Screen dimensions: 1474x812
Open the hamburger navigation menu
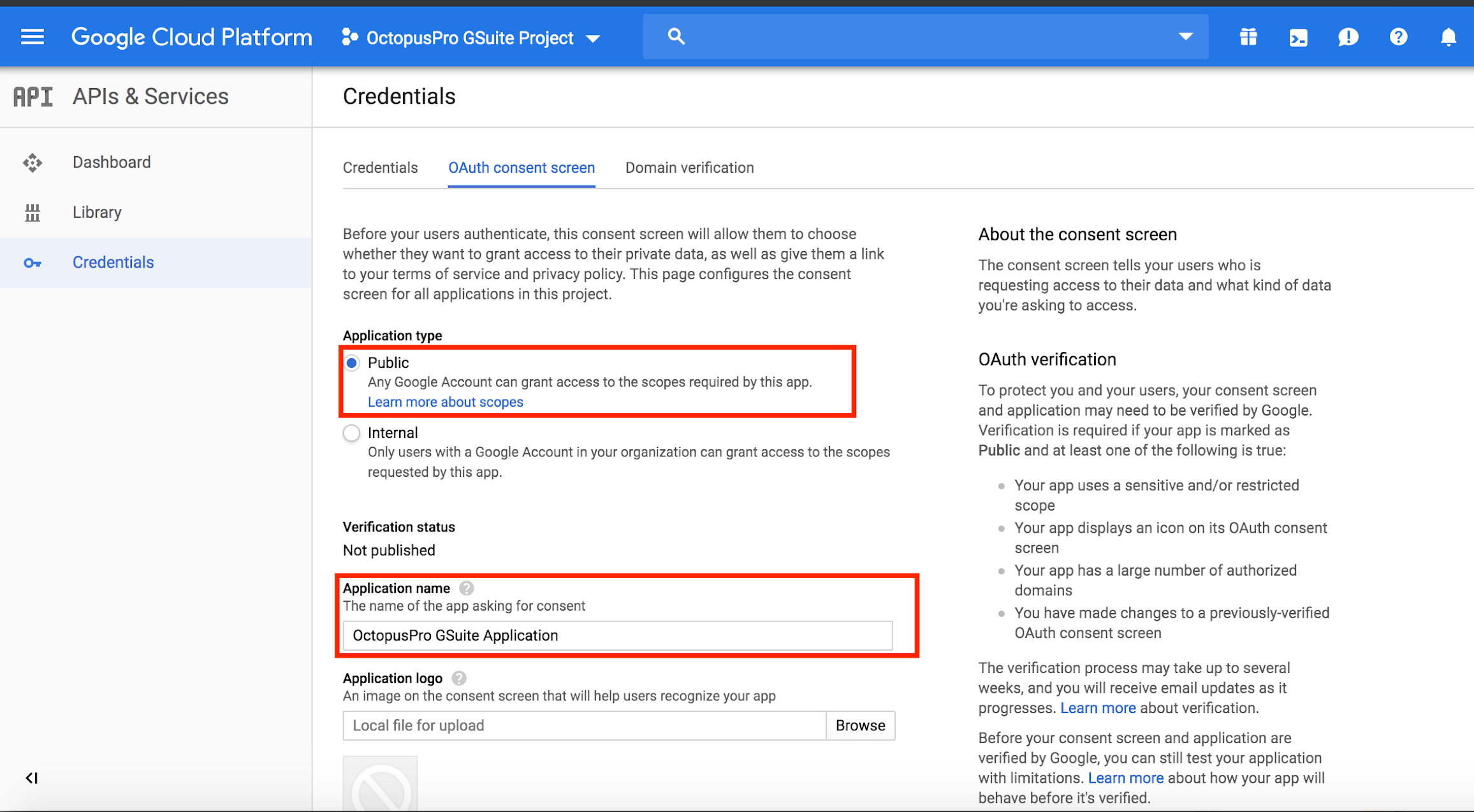point(33,37)
